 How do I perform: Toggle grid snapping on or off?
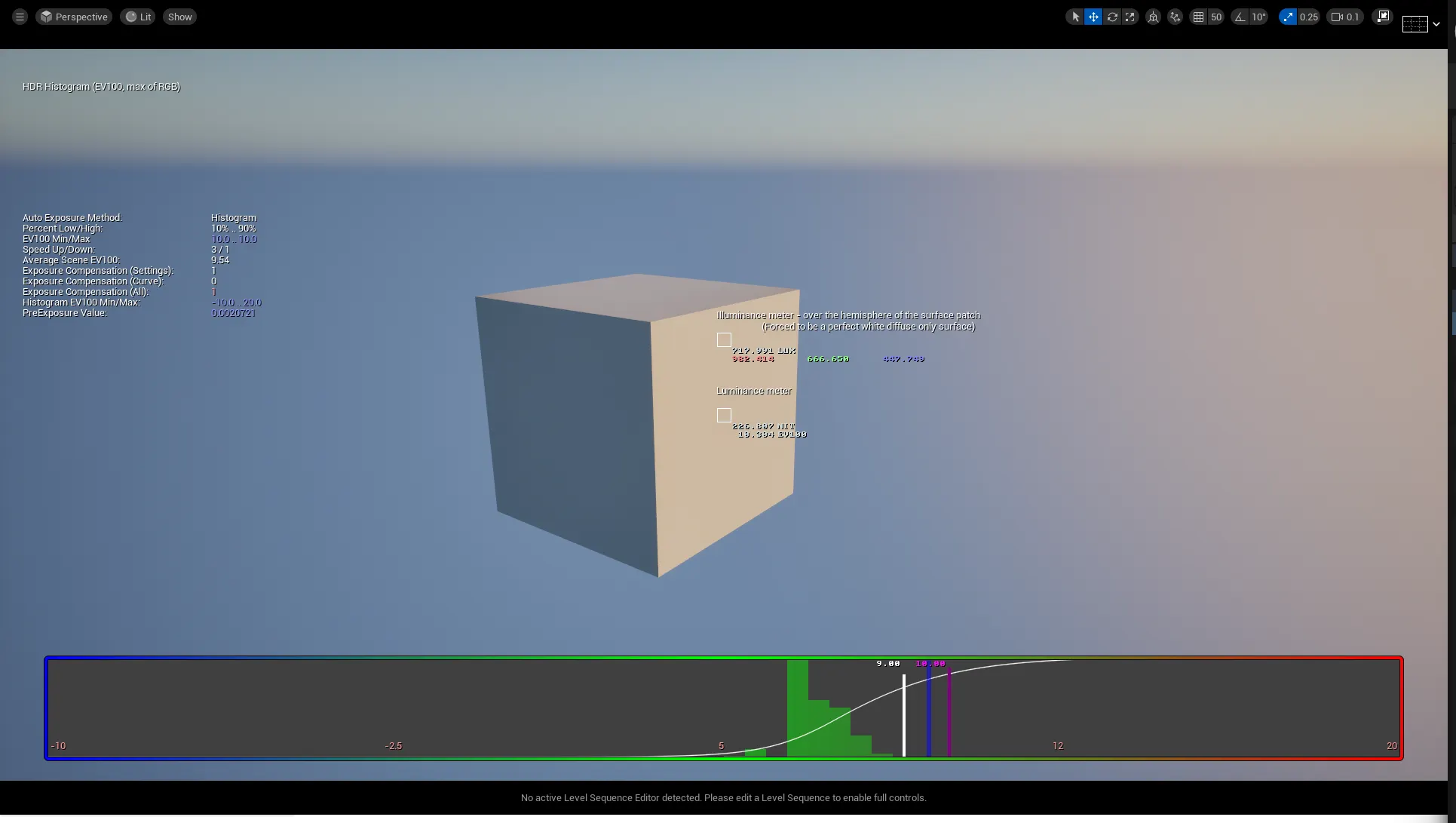tap(1198, 17)
